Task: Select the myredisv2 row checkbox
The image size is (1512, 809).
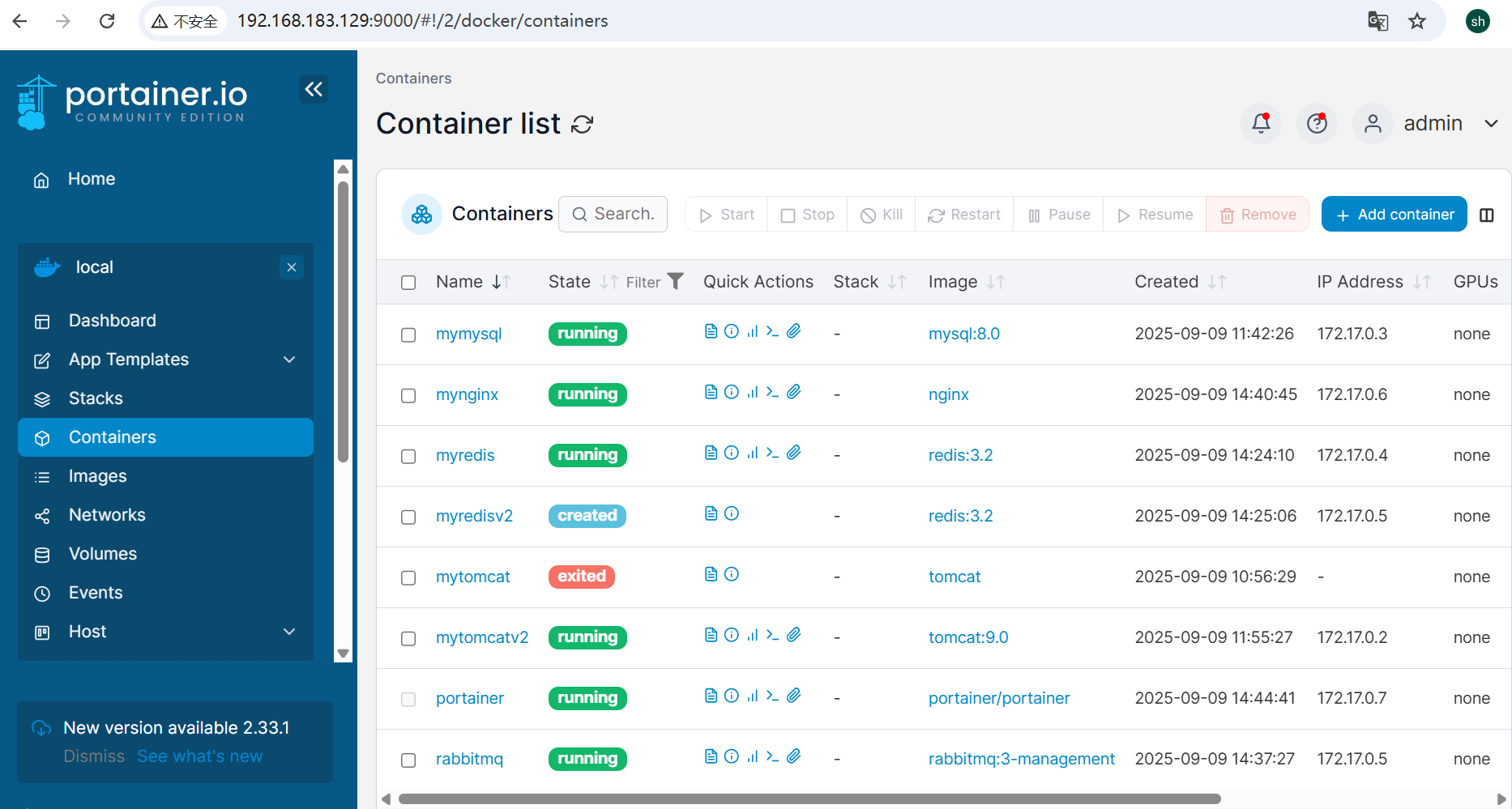Action: pyautogui.click(x=408, y=517)
